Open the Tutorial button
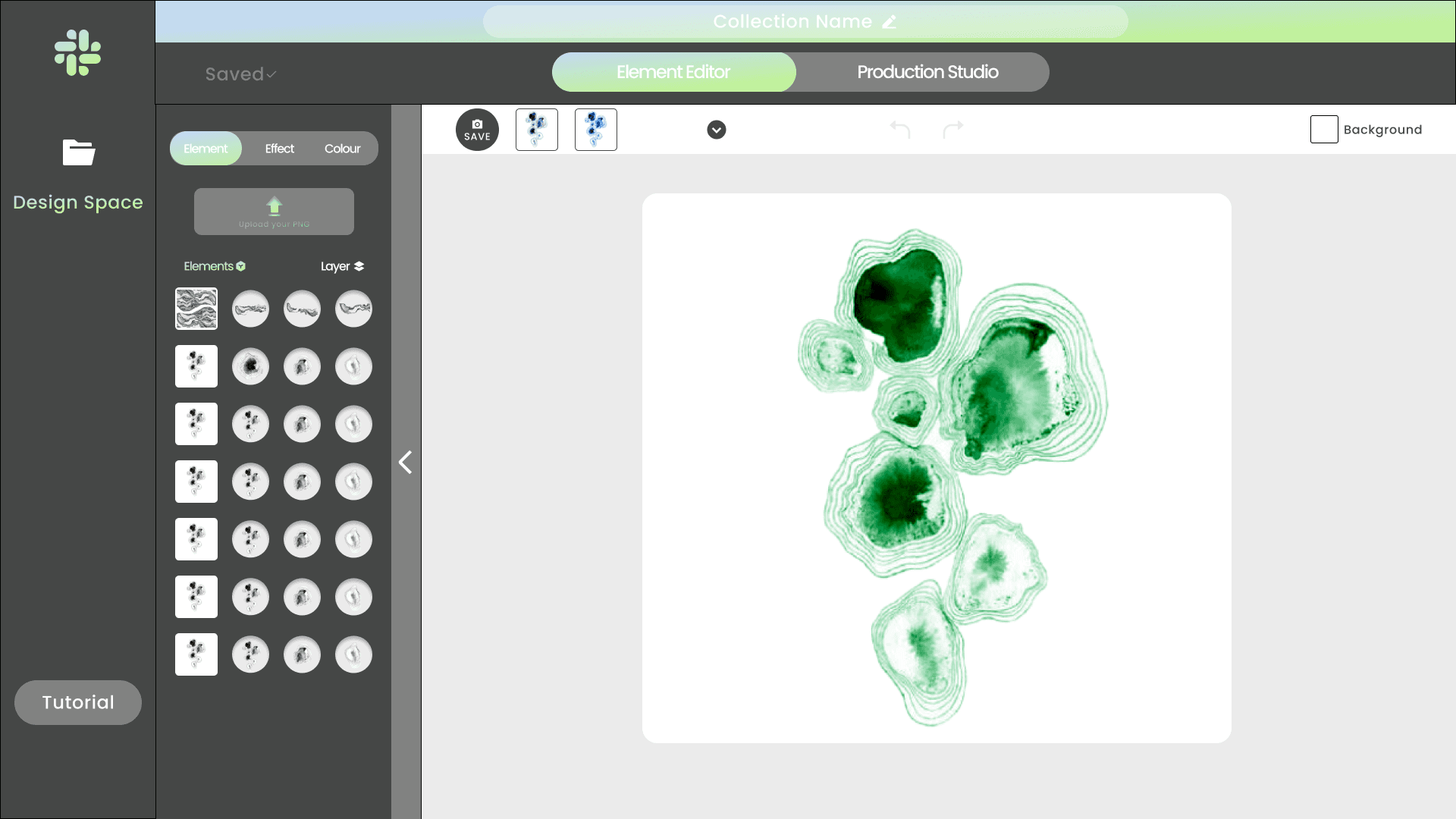The width and height of the screenshot is (1456, 819). (x=78, y=702)
